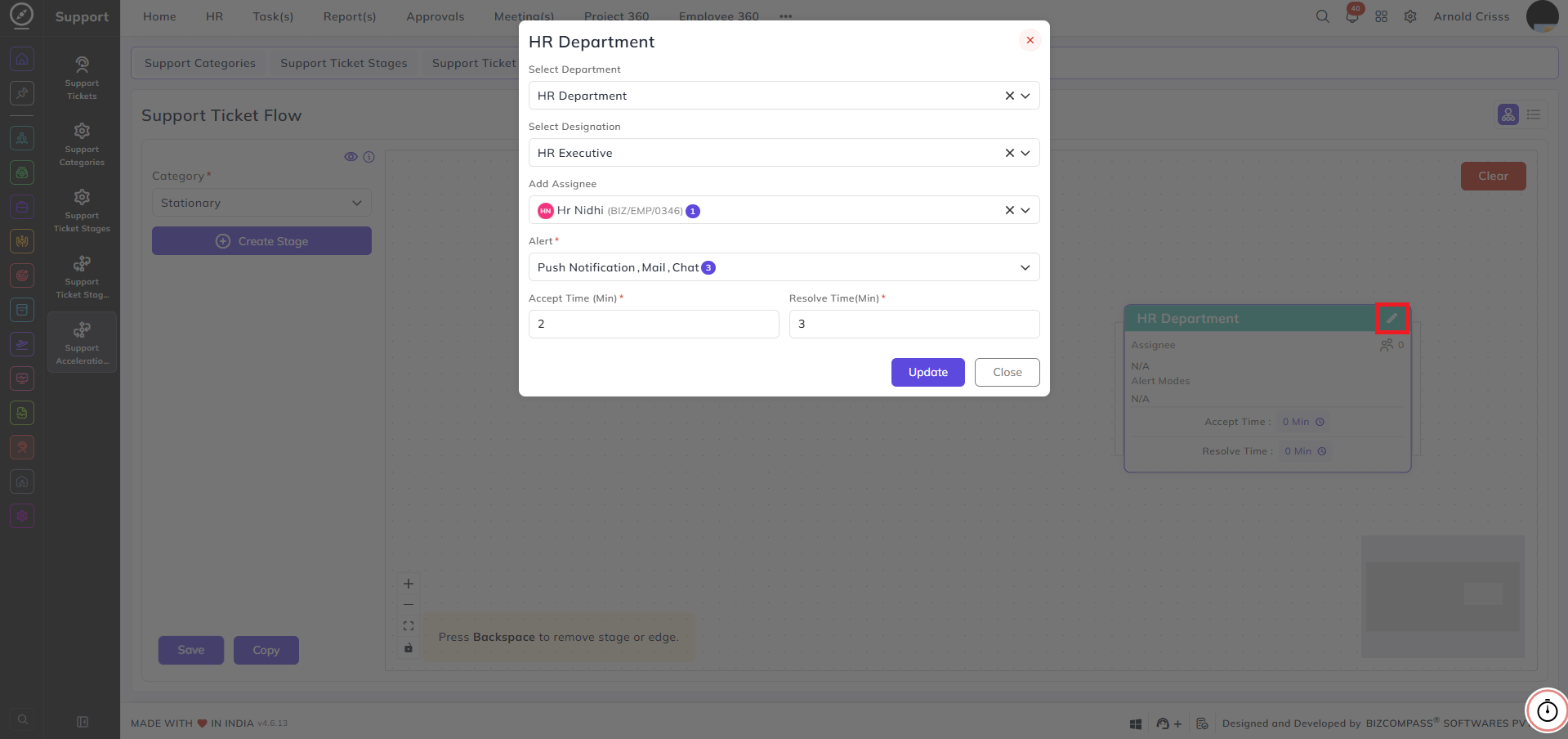Zoom out on the flow canvas
This screenshot has height=739, width=1568.
pos(409,605)
